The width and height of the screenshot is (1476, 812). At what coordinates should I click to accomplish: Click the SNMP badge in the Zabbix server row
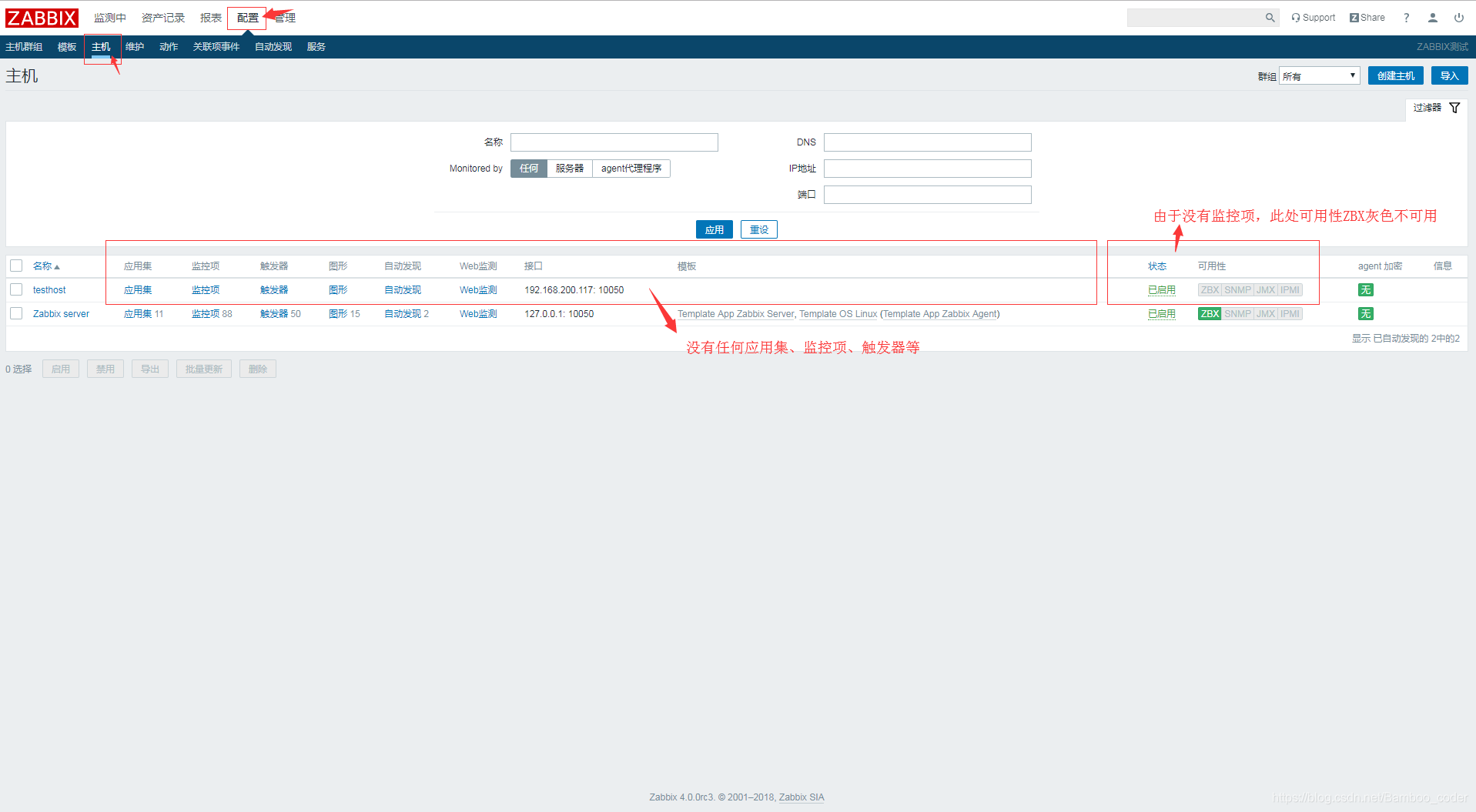point(1237,314)
